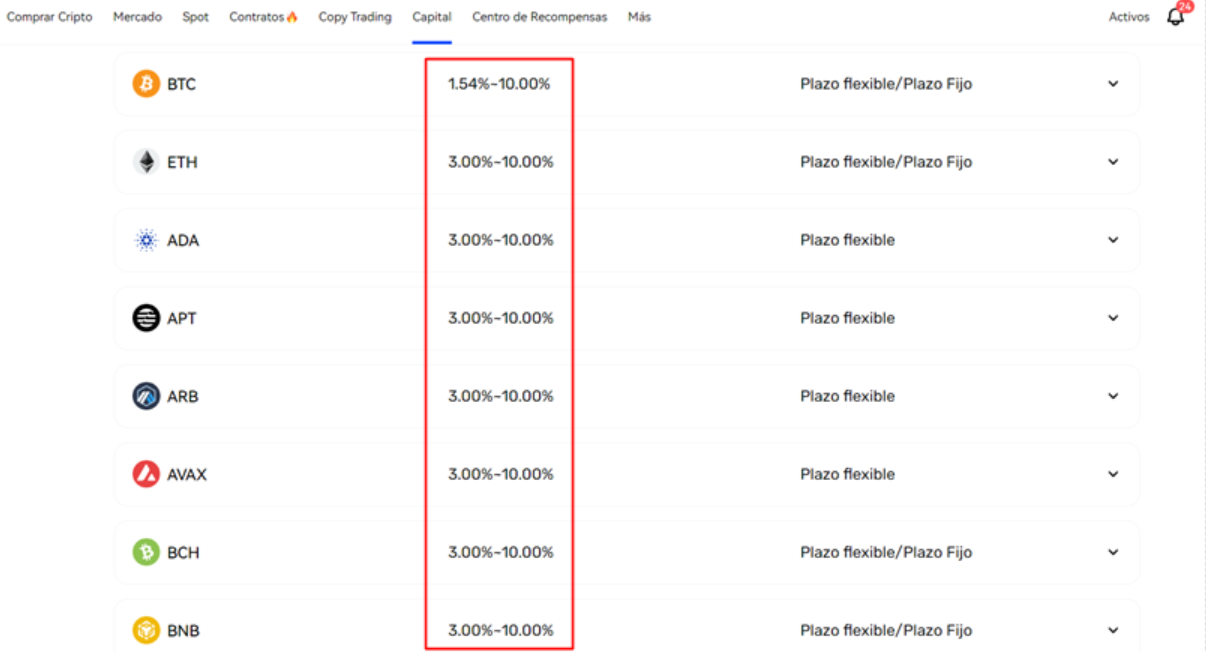Click the ARB rate 3.00%~10.00%
Screen dimensions: 1206x652
(x=500, y=396)
